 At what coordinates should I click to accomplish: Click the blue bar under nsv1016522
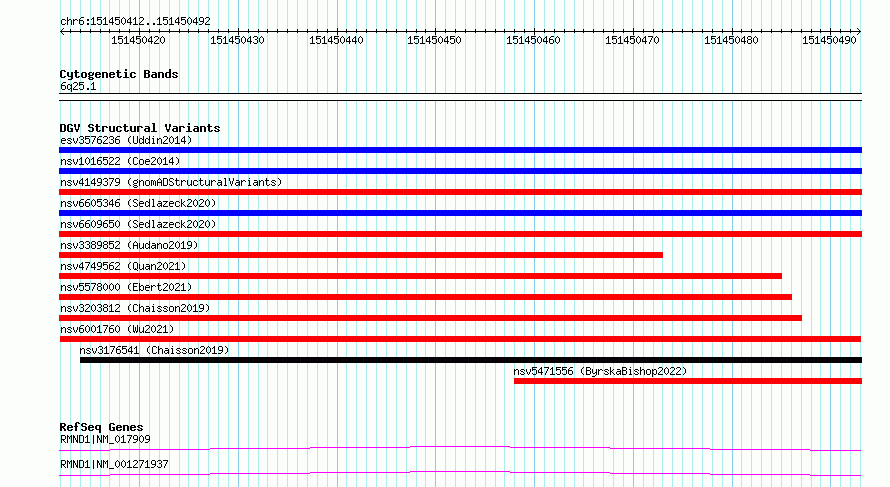[460, 171]
